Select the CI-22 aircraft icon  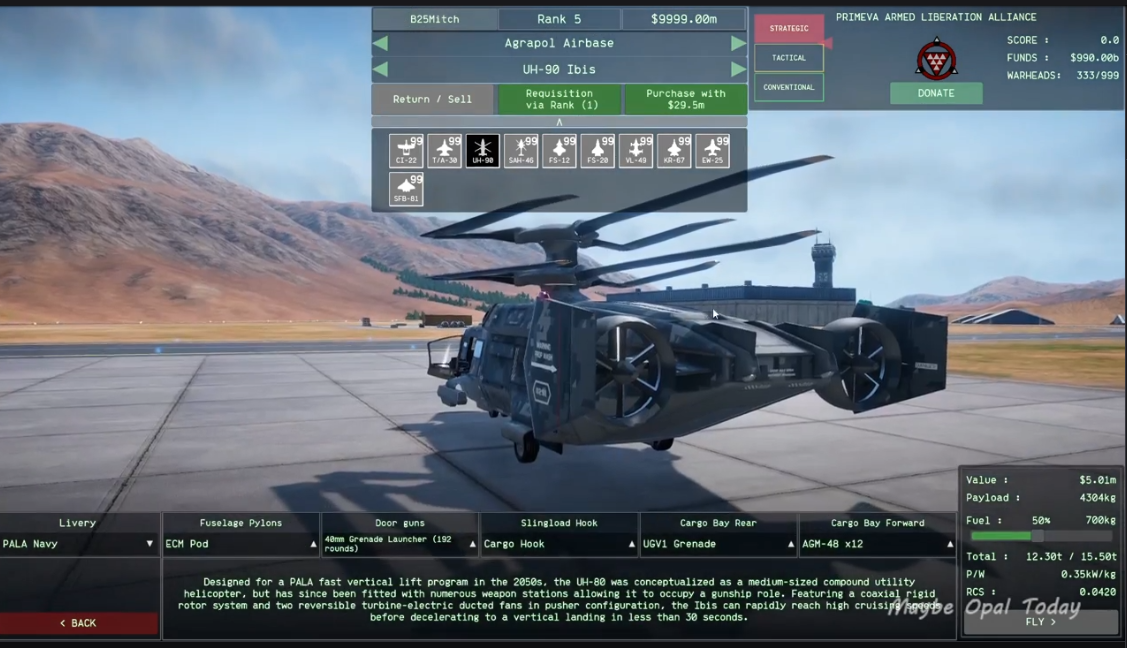pyautogui.click(x=406, y=151)
